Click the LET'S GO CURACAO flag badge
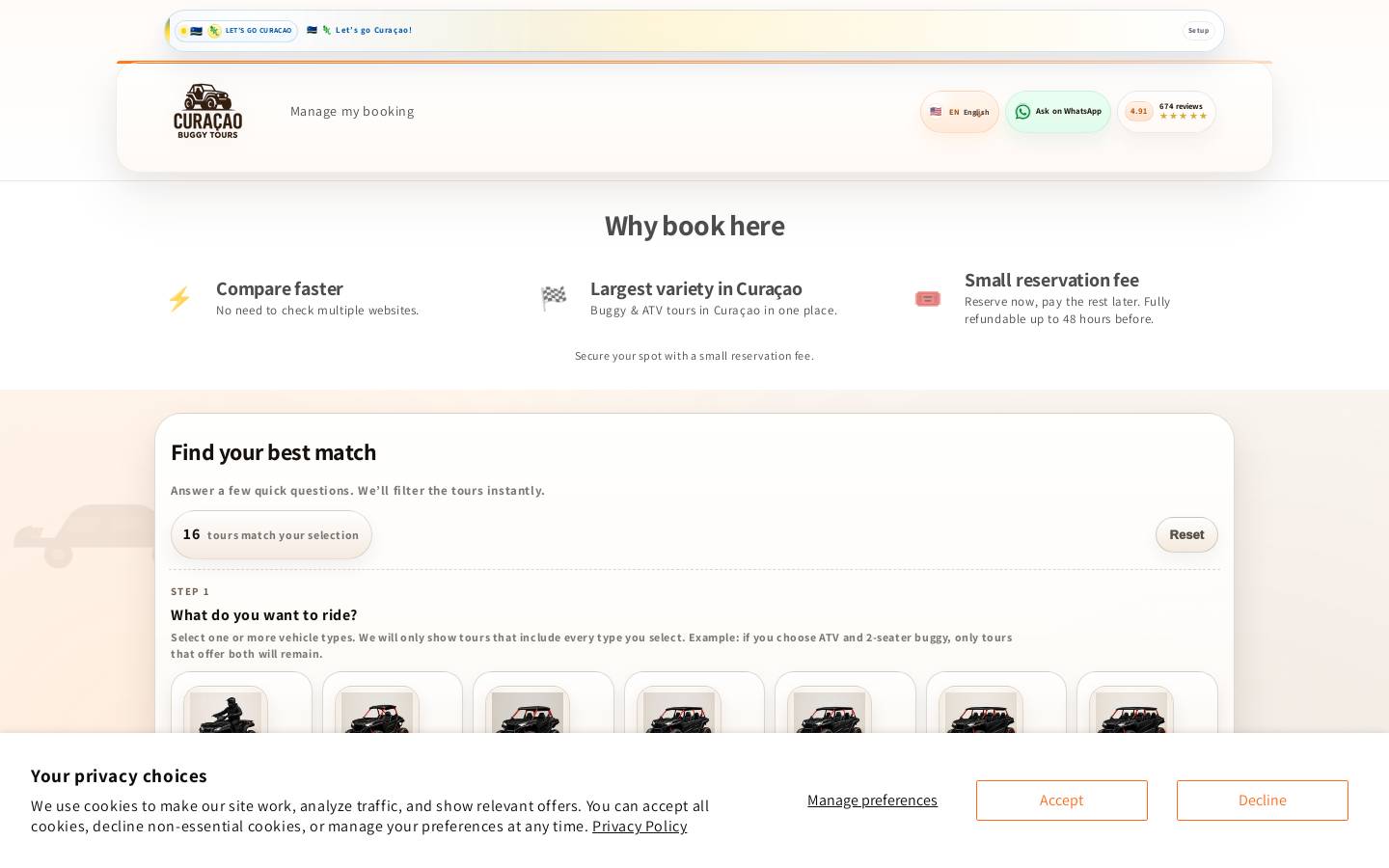Image resolution: width=1389 pixels, height=868 pixels. tap(236, 31)
